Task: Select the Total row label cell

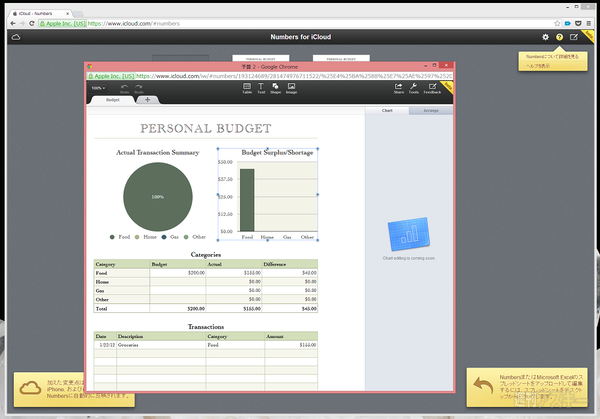Action: pos(122,308)
